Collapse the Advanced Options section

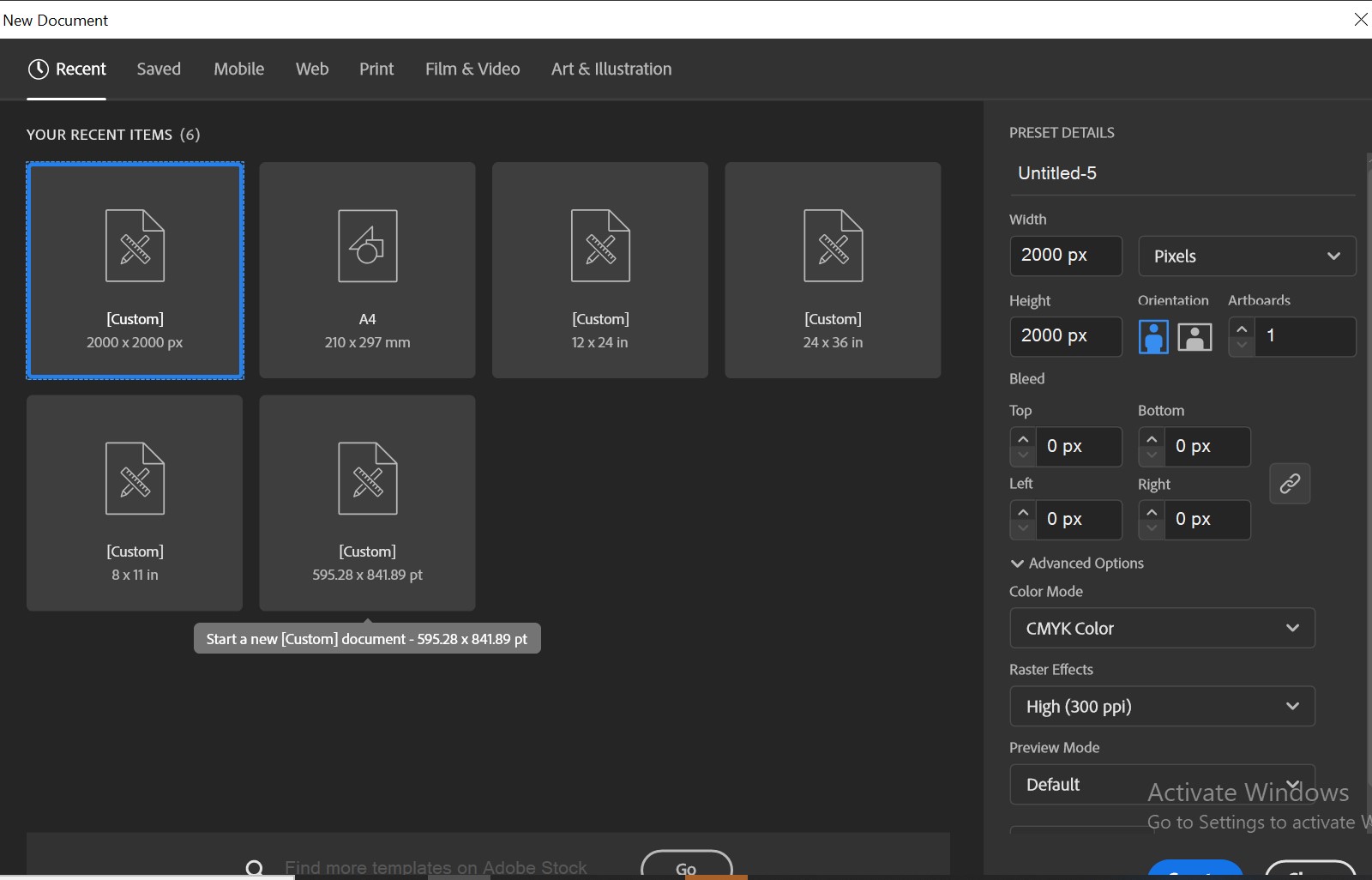1077,564
